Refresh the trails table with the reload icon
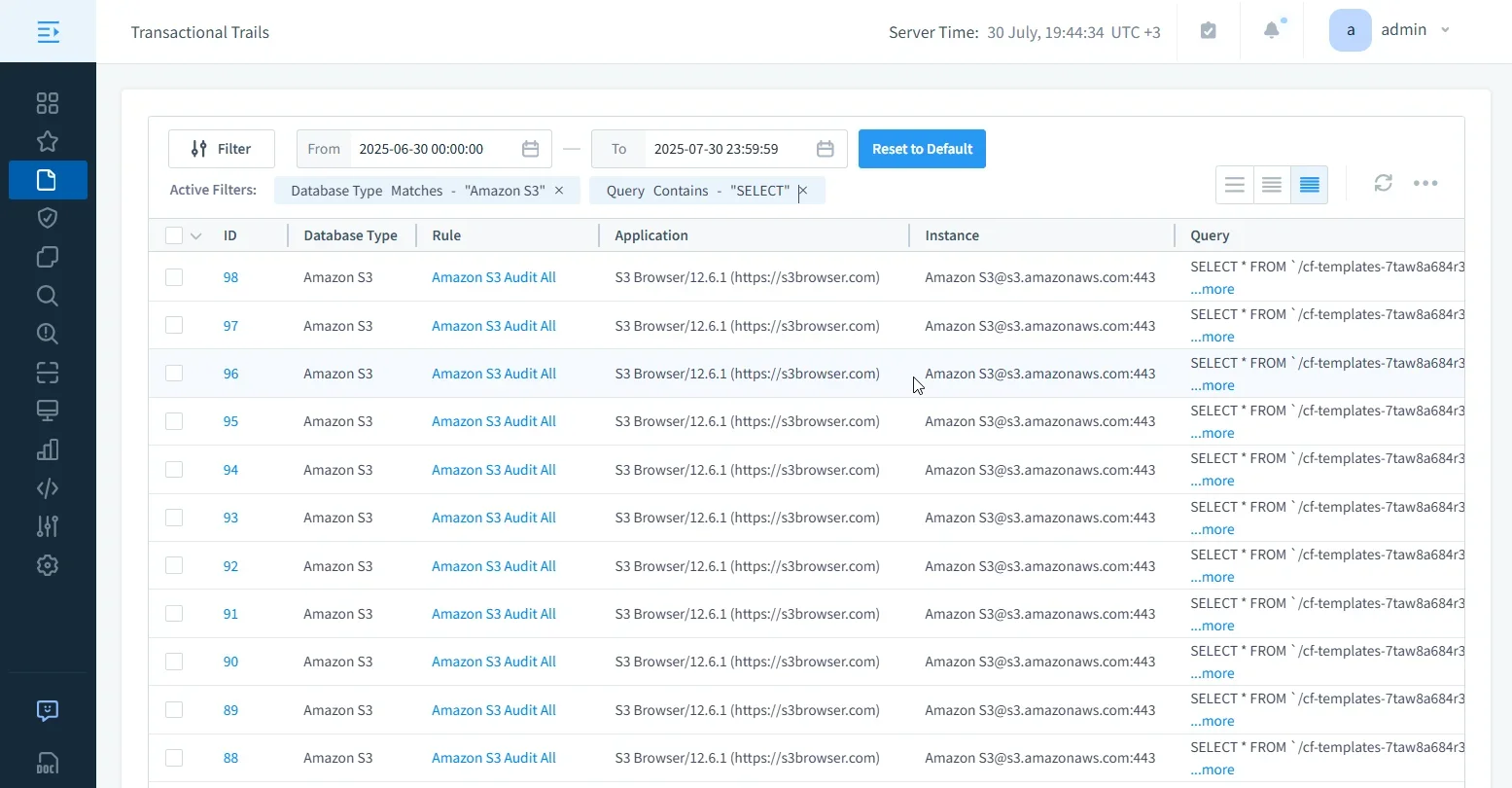Image resolution: width=1512 pixels, height=788 pixels. coord(1383,182)
